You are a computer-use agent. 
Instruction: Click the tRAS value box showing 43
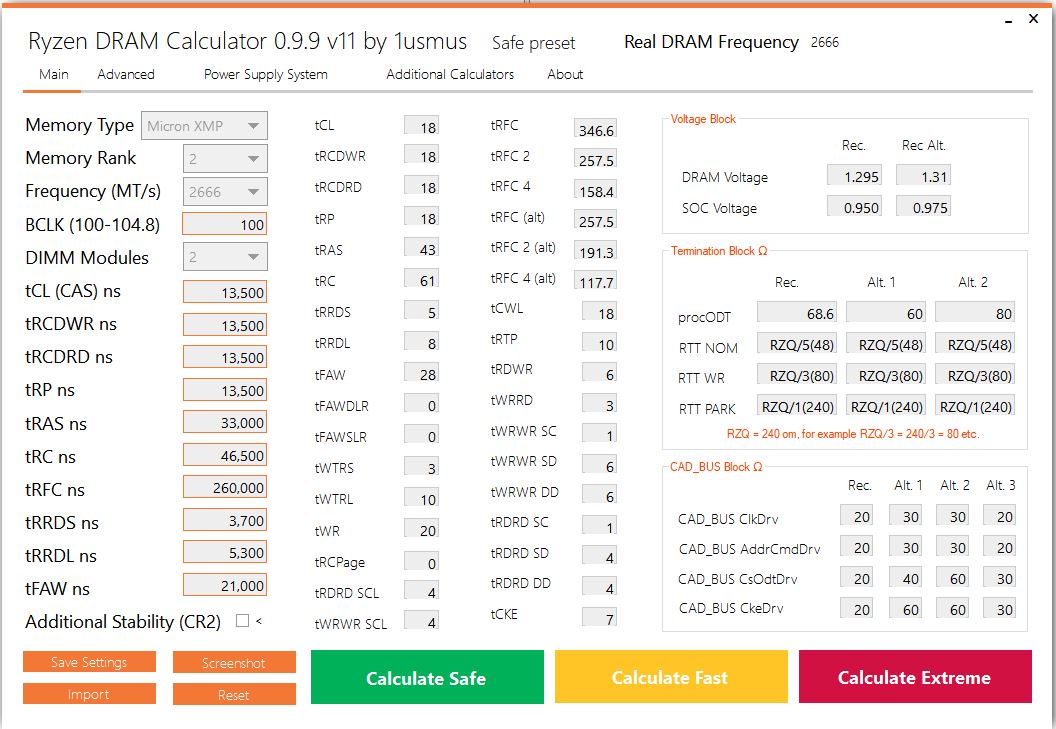422,249
